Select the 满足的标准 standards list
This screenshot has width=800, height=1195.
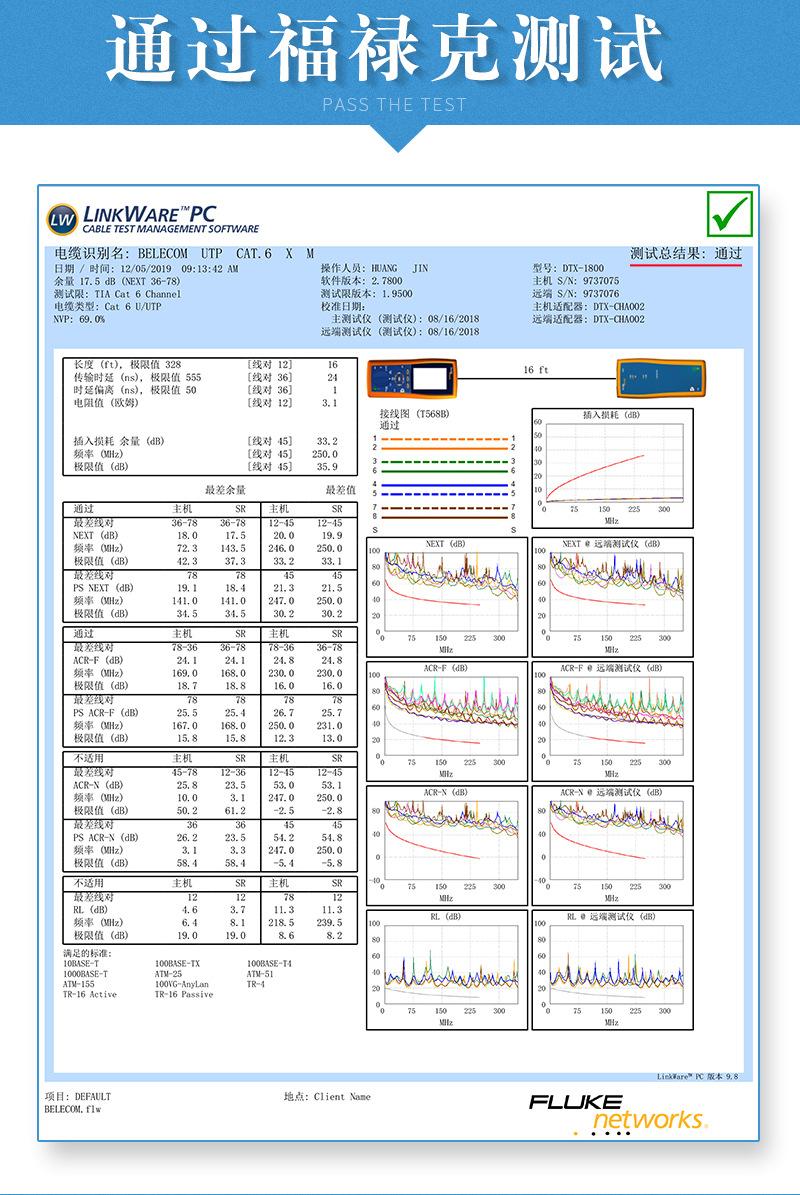coord(177,974)
